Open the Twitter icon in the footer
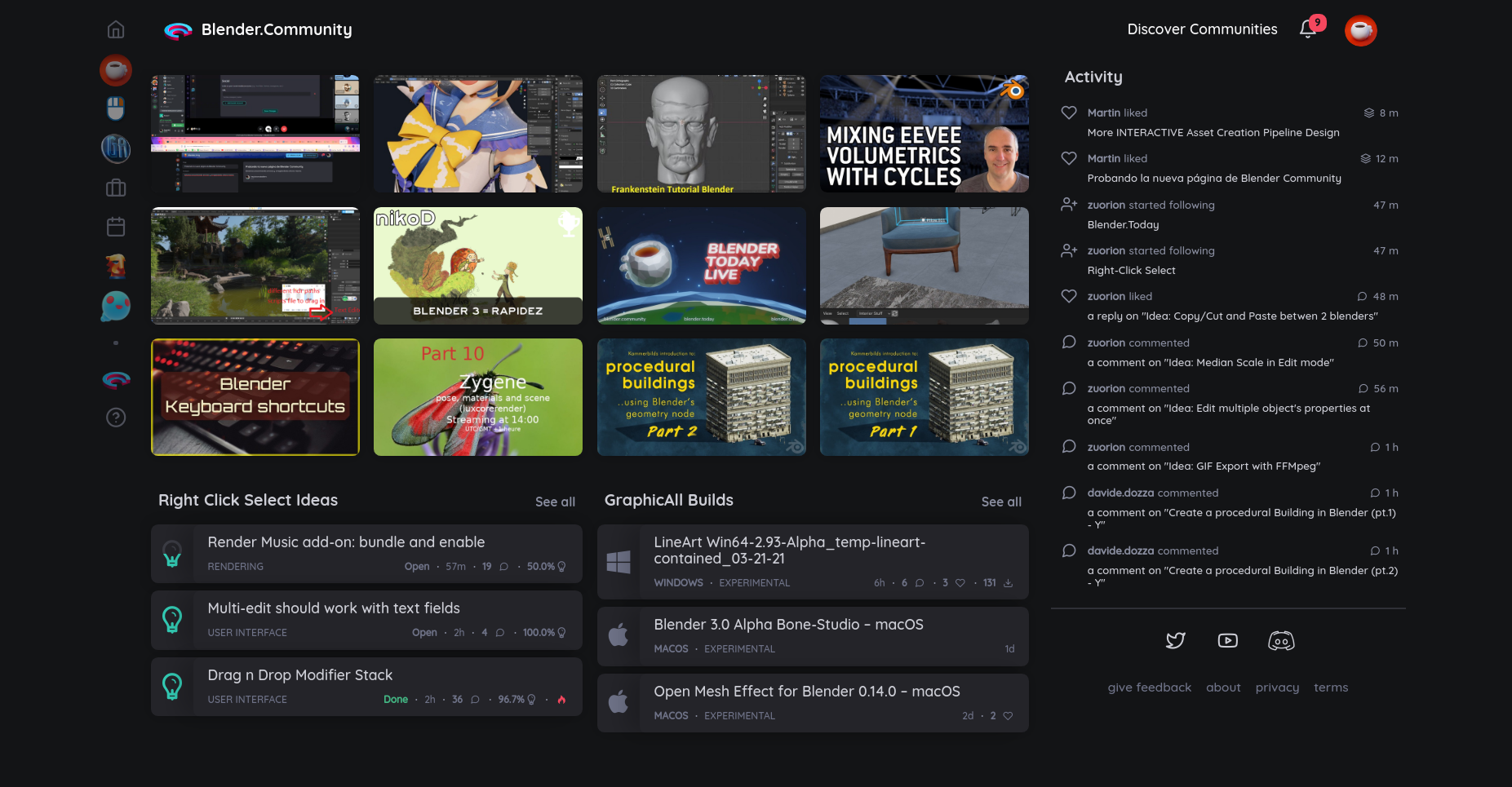1512x787 pixels. [1175, 641]
